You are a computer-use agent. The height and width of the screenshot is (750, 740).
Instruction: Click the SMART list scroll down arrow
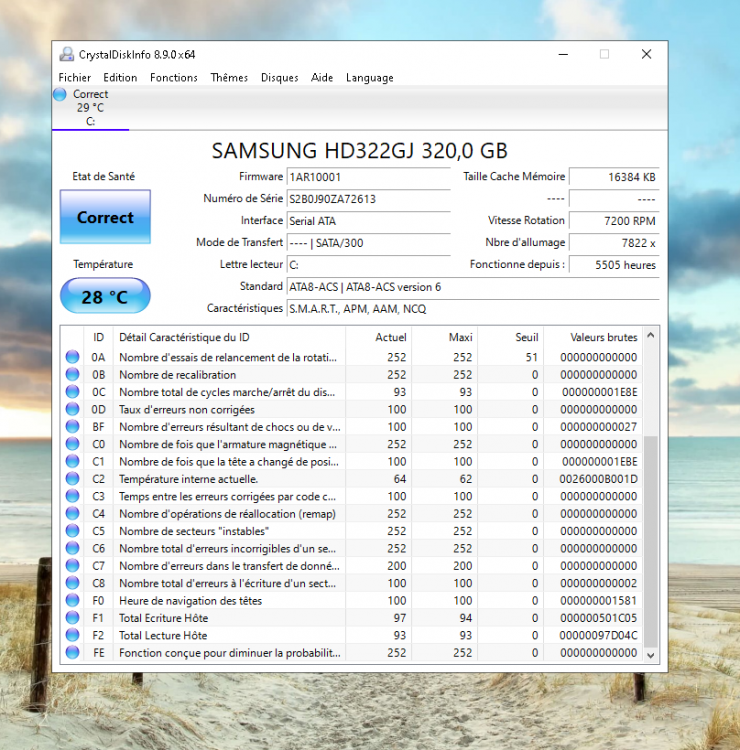(x=651, y=655)
